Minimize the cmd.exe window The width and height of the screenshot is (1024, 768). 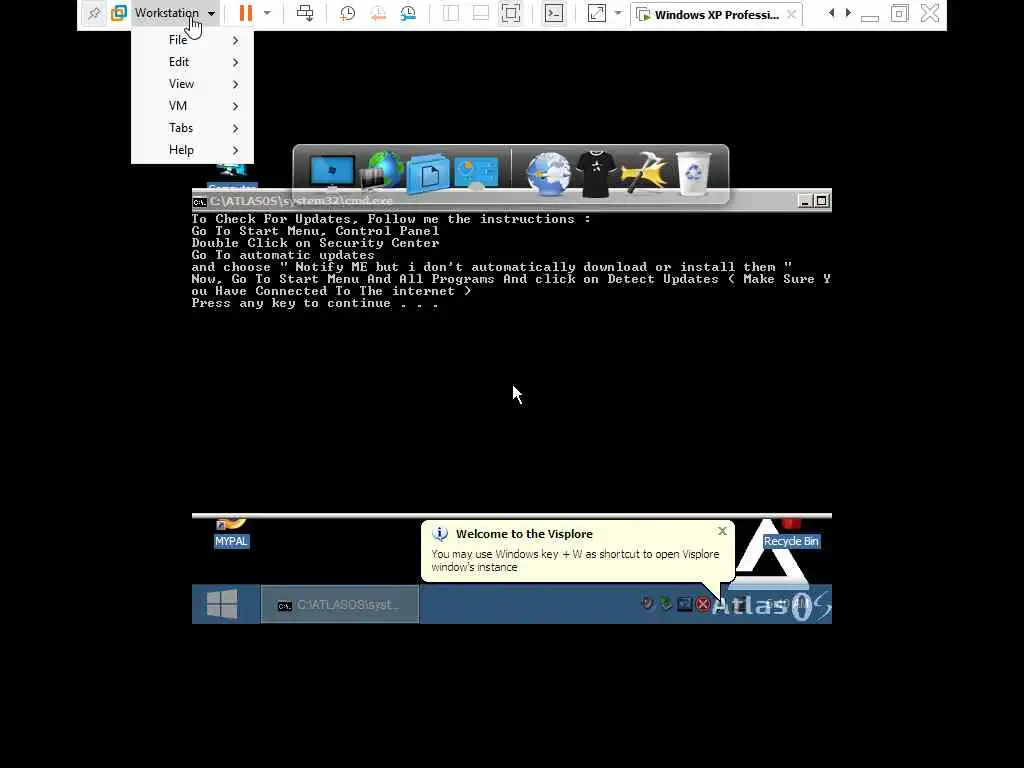[805, 201]
